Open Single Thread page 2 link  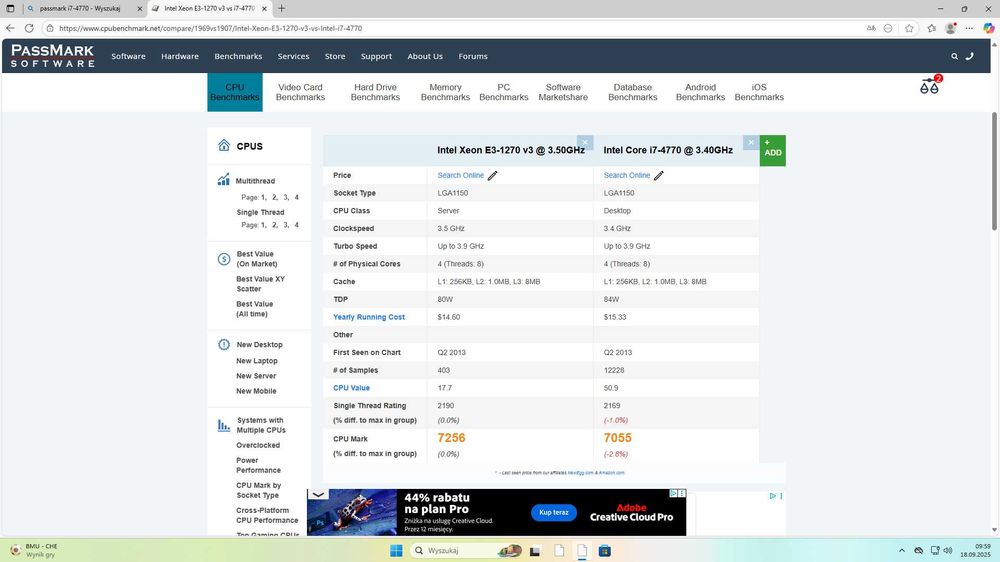tap(274, 225)
